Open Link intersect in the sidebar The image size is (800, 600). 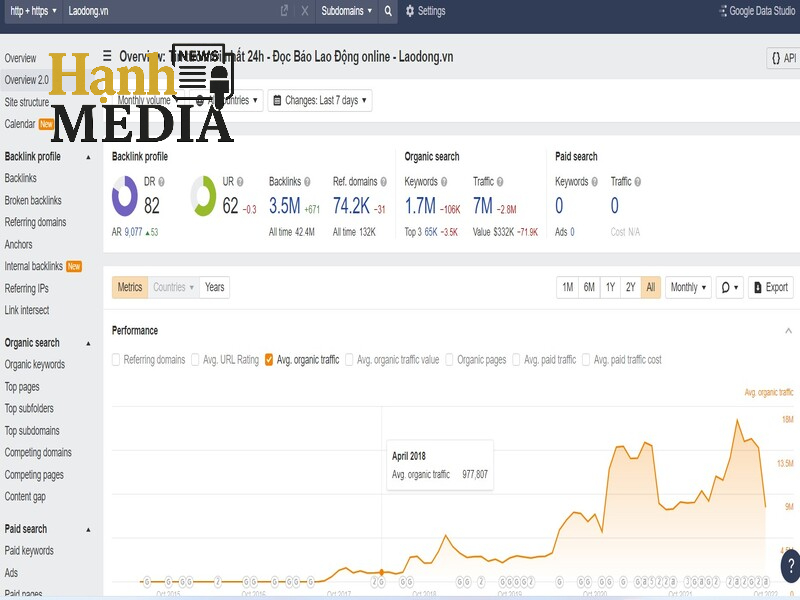[27, 310]
